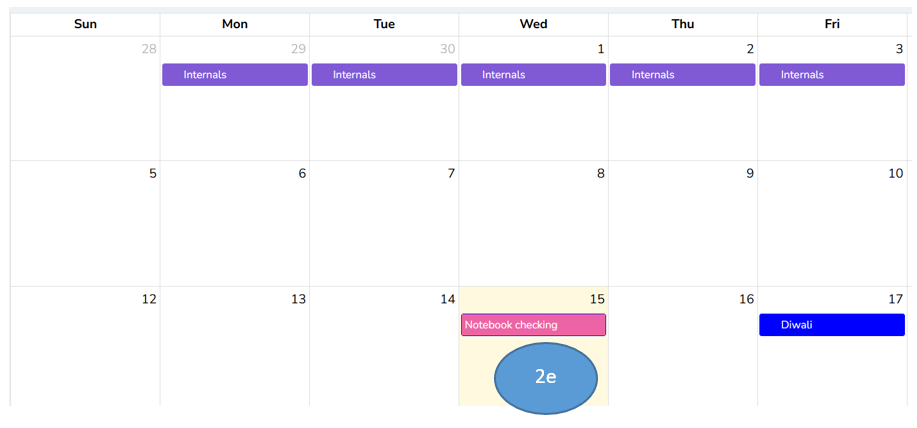Open the Internals event on Friday 3
917x428 pixels.
pos(831,75)
